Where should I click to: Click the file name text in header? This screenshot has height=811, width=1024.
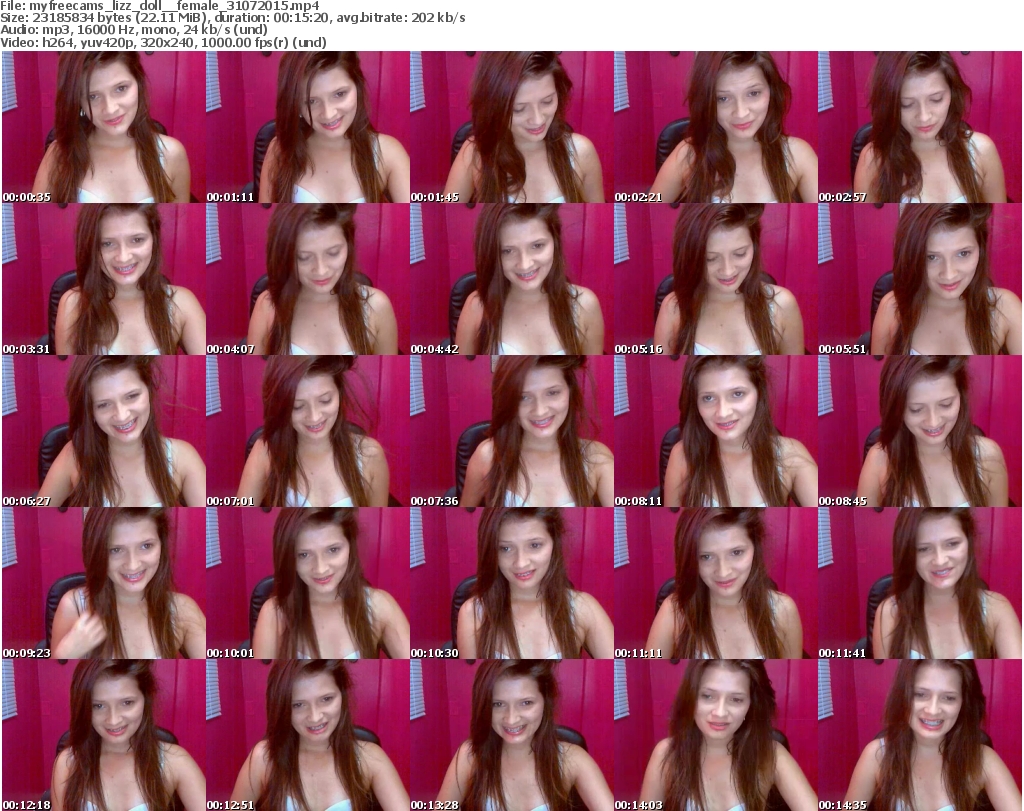tap(160, 6)
